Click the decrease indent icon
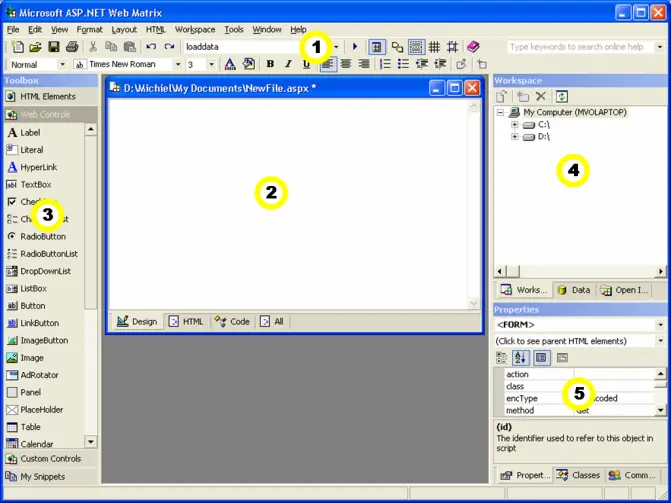The image size is (671, 503). pyautogui.click(x=422, y=64)
